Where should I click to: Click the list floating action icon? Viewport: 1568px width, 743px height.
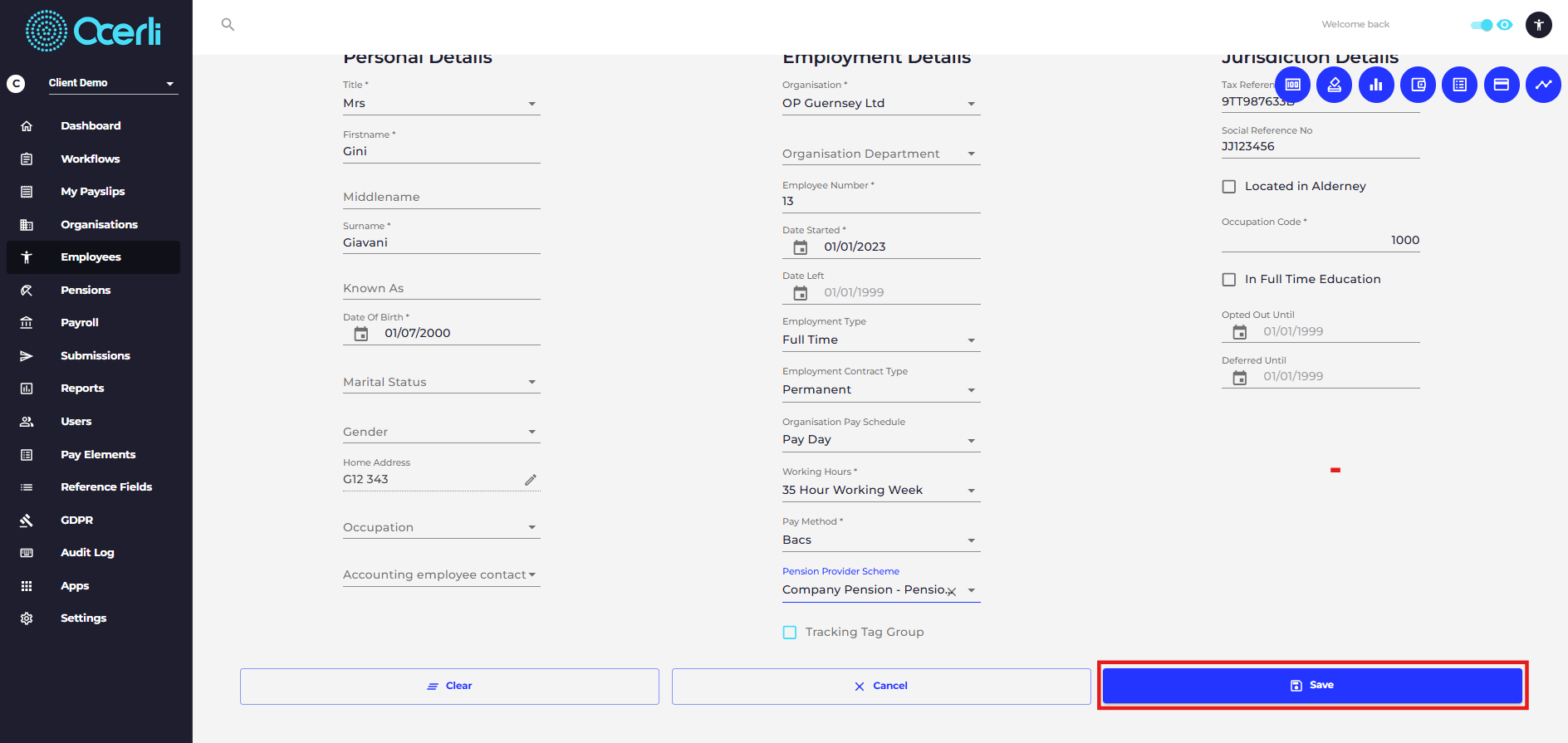(x=1460, y=85)
